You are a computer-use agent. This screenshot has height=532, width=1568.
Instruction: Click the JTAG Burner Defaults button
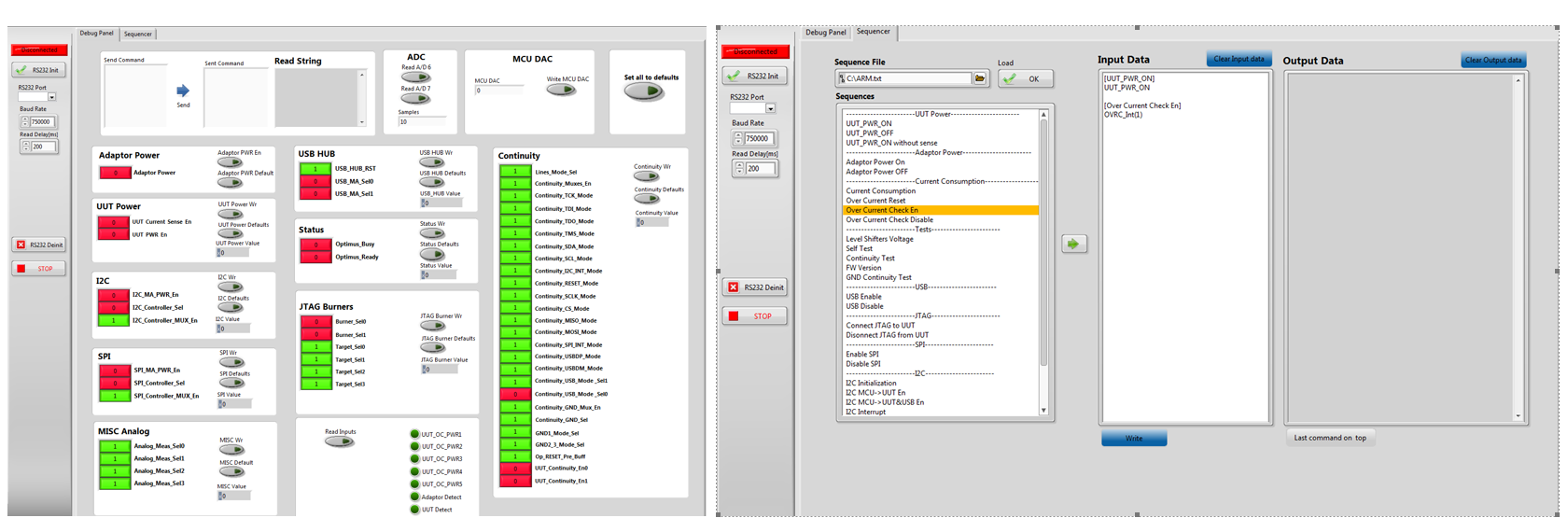[x=433, y=347]
